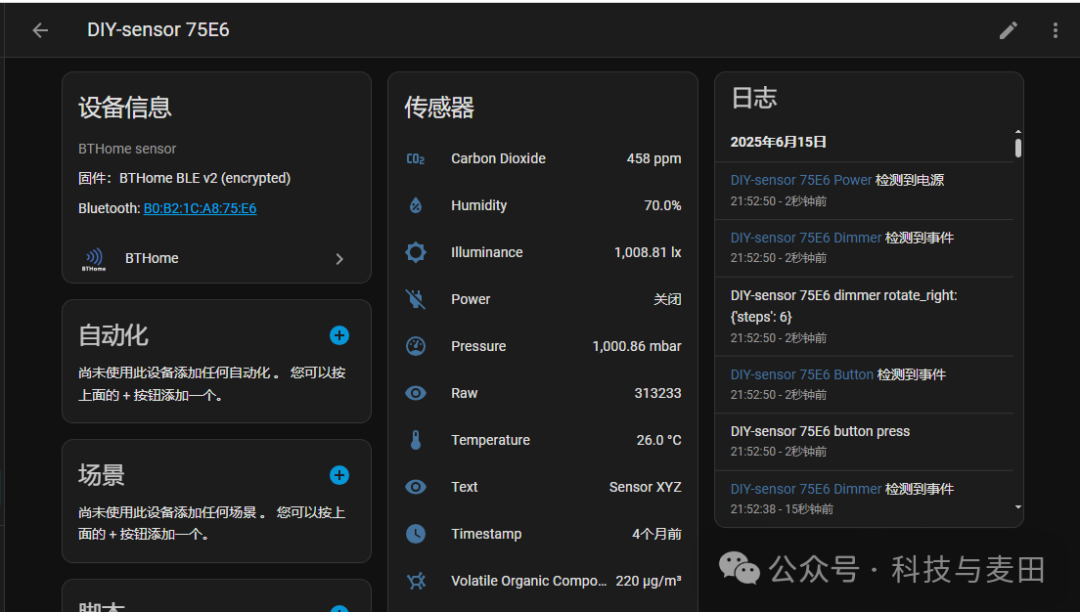Click the Temperature thermometer icon
Image resolution: width=1080 pixels, height=612 pixels.
pyautogui.click(x=415, y=440)
